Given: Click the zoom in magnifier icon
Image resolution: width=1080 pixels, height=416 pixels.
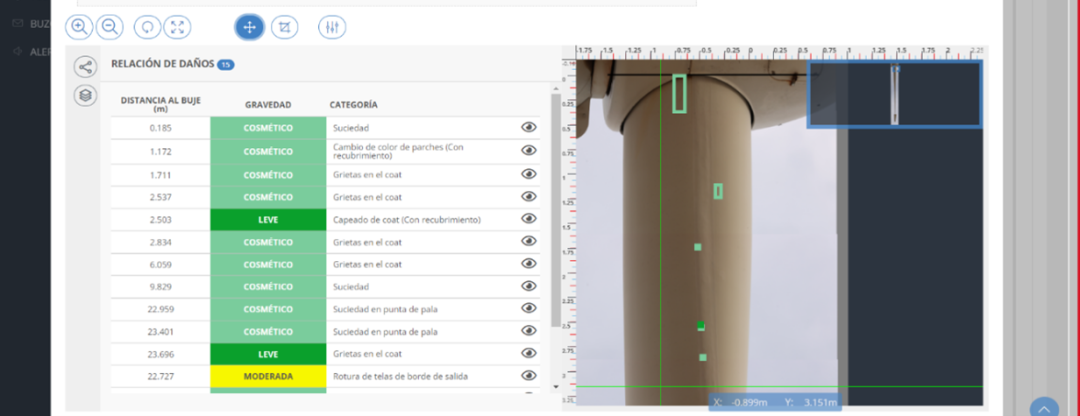Looking at the screenshot, I should tap(79, 27).
